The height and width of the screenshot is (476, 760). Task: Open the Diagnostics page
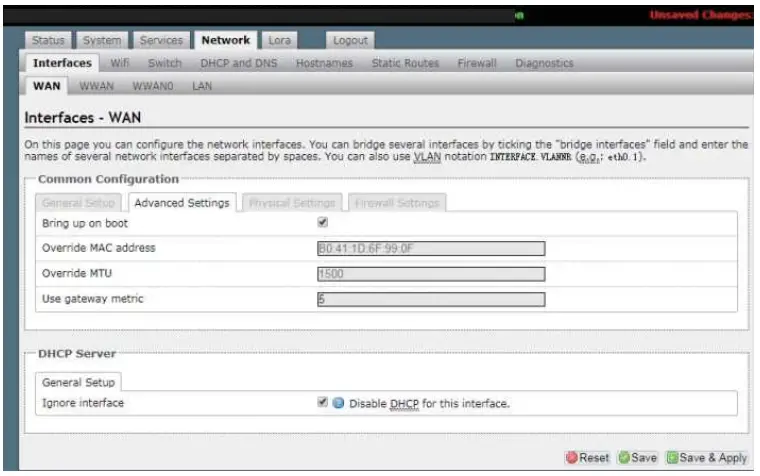[x=544, y=63]
